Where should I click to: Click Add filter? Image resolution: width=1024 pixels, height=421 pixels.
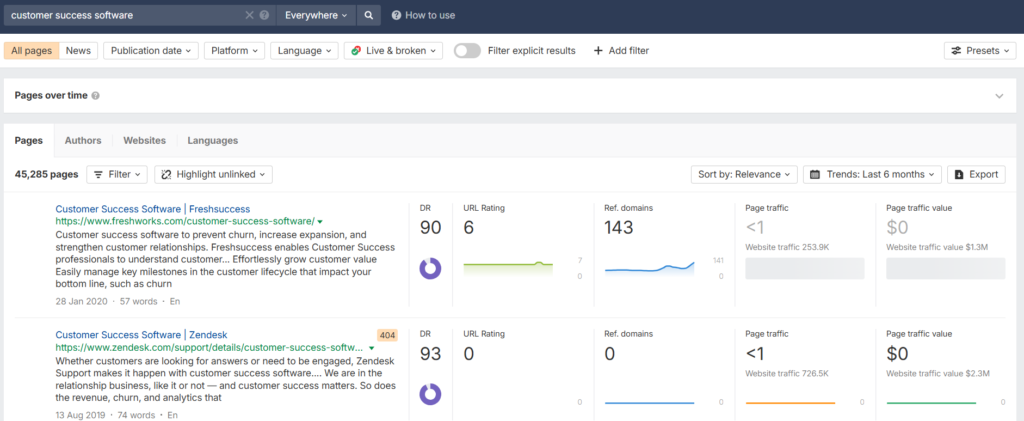click(621, 50)
